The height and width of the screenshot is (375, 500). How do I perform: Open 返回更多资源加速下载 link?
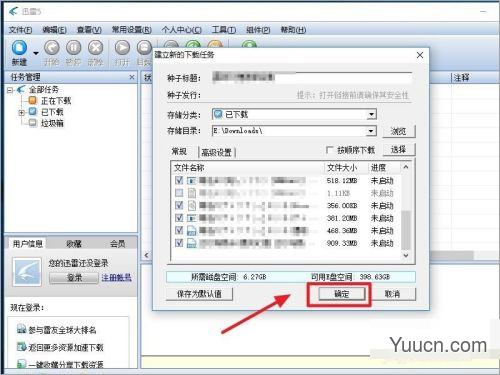(x=66, y=348)
